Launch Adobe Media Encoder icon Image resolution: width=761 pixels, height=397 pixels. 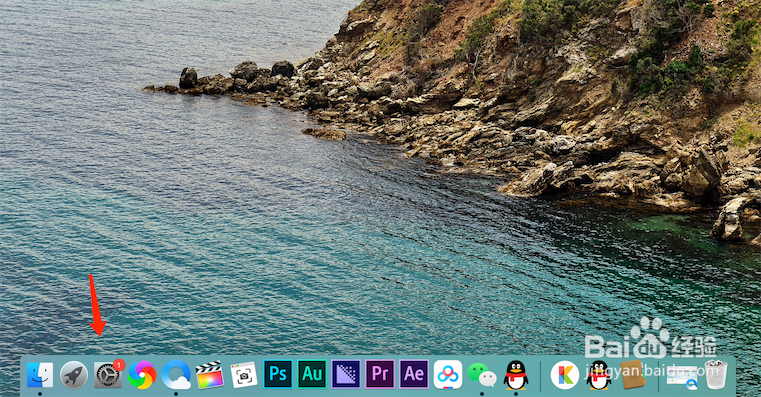click(346, 374)
